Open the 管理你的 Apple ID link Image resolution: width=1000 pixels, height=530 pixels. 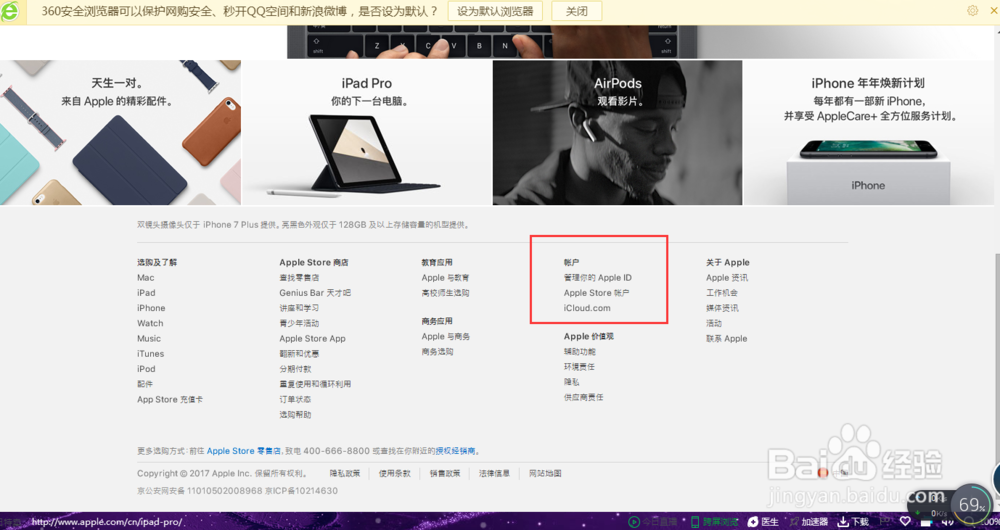(598, 277)
